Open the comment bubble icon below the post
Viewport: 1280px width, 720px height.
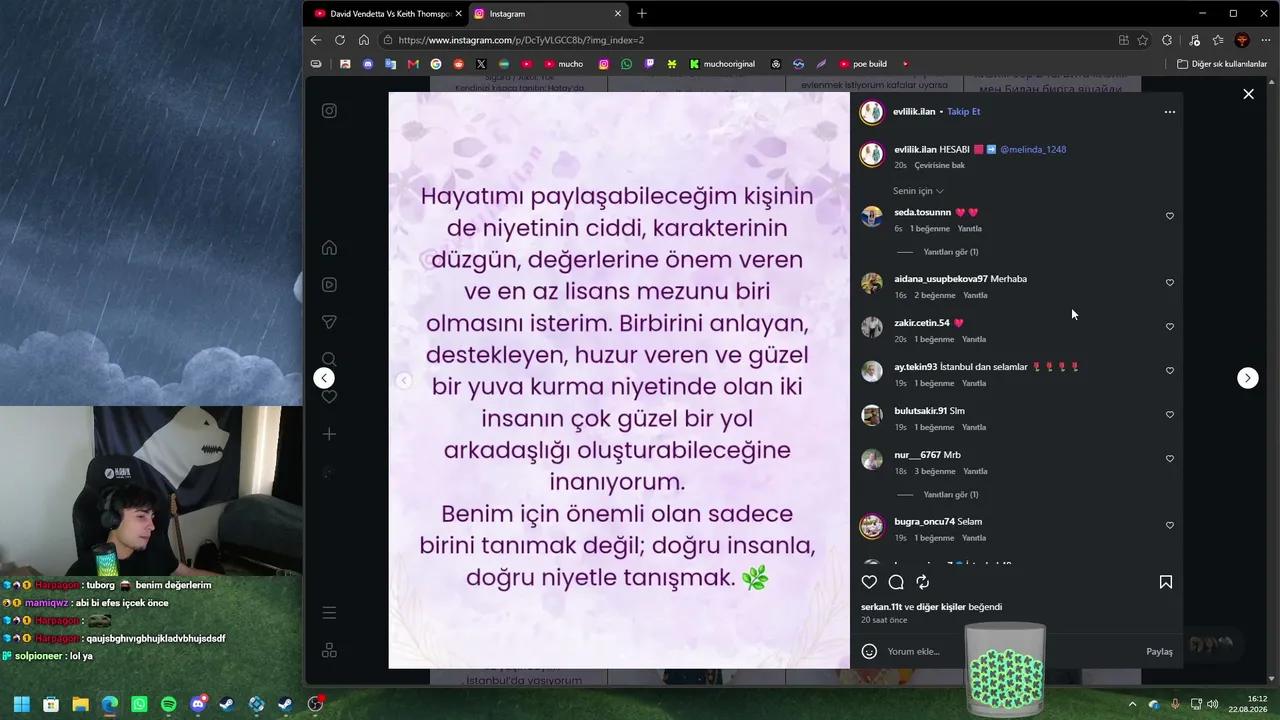[896, 582]
